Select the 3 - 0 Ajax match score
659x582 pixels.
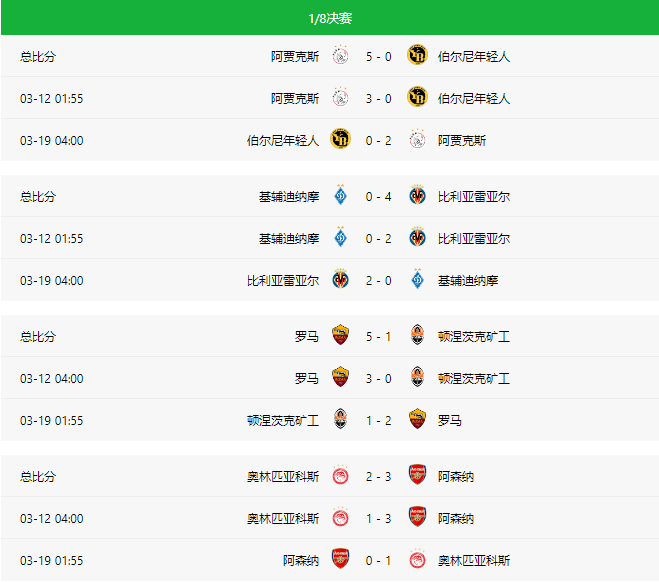click(x=378, y=98)
